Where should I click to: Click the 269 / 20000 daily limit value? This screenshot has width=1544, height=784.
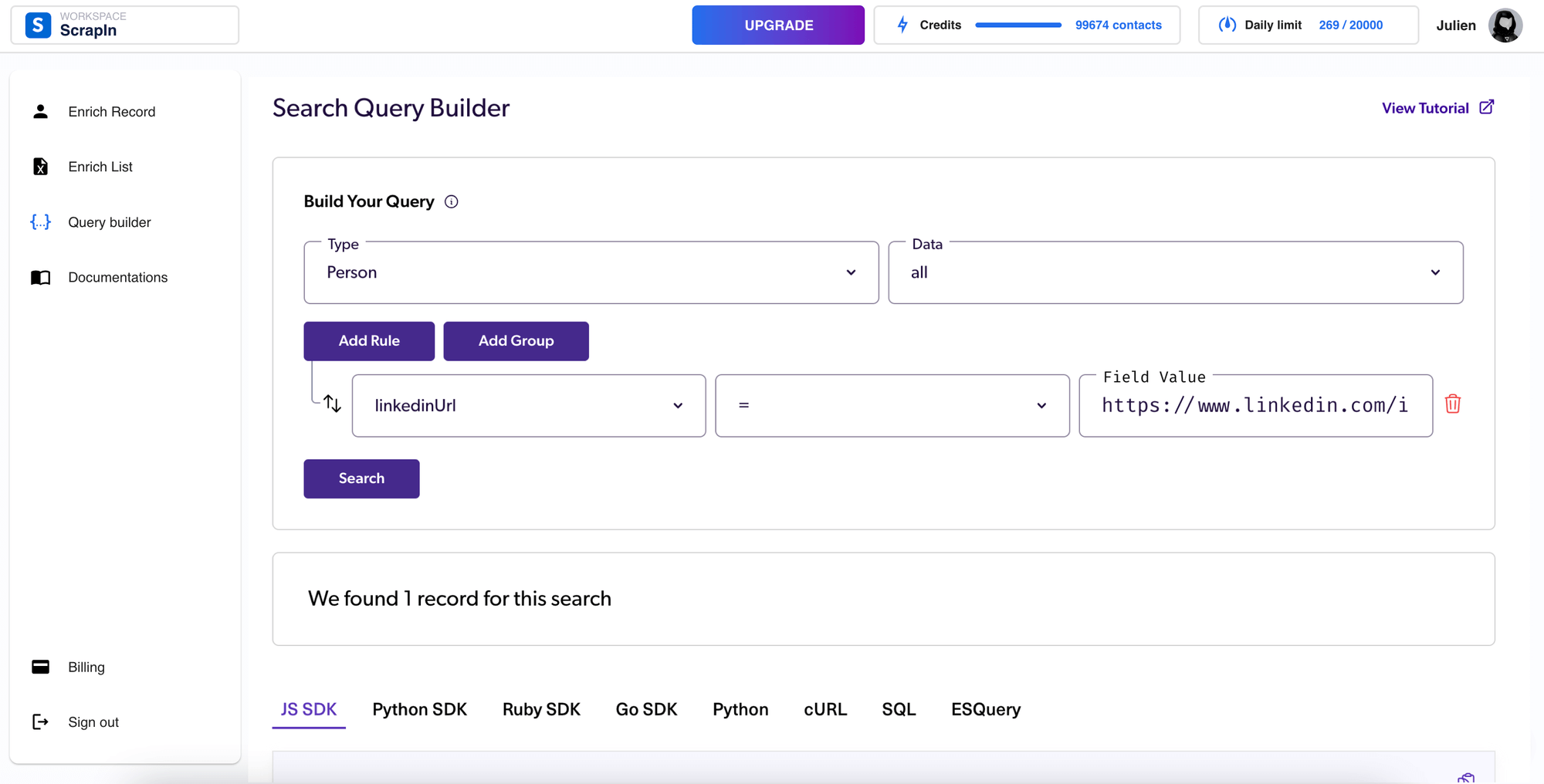(x=1350, y=25)
